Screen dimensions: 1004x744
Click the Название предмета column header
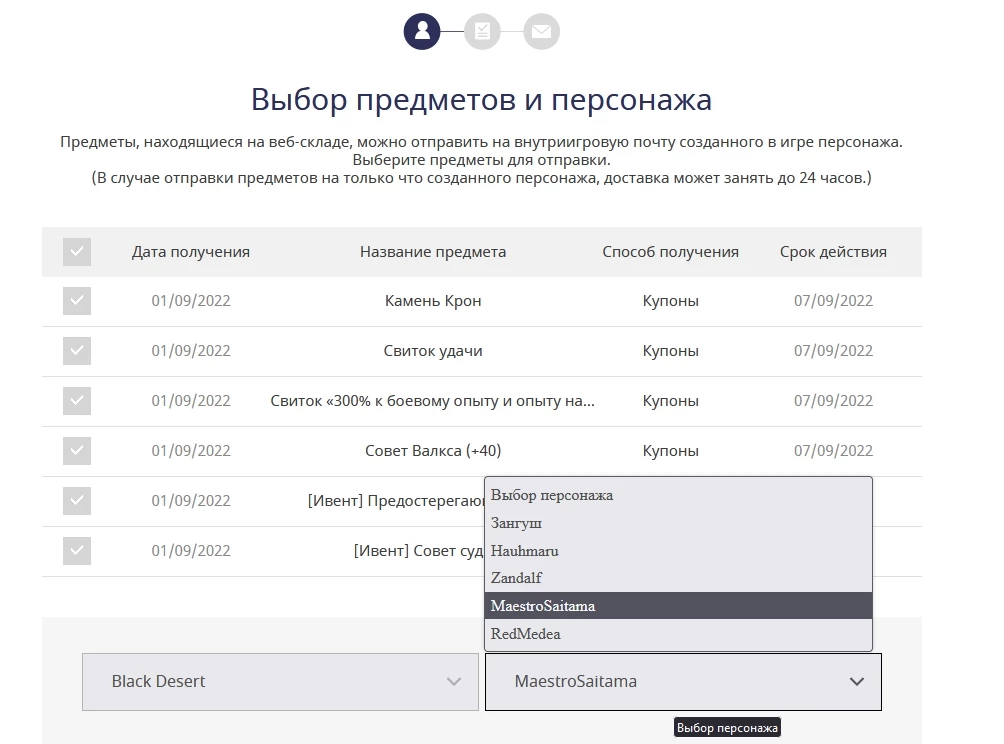coord(433,252)
